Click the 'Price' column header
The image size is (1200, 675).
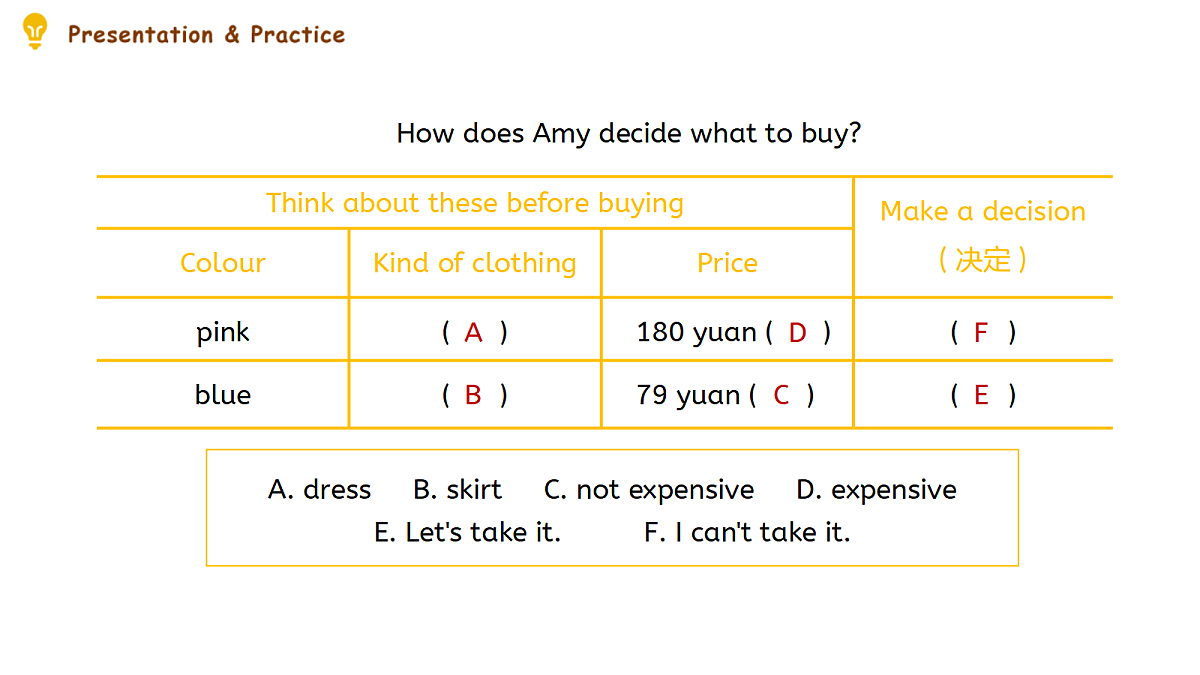coord(727,263)
